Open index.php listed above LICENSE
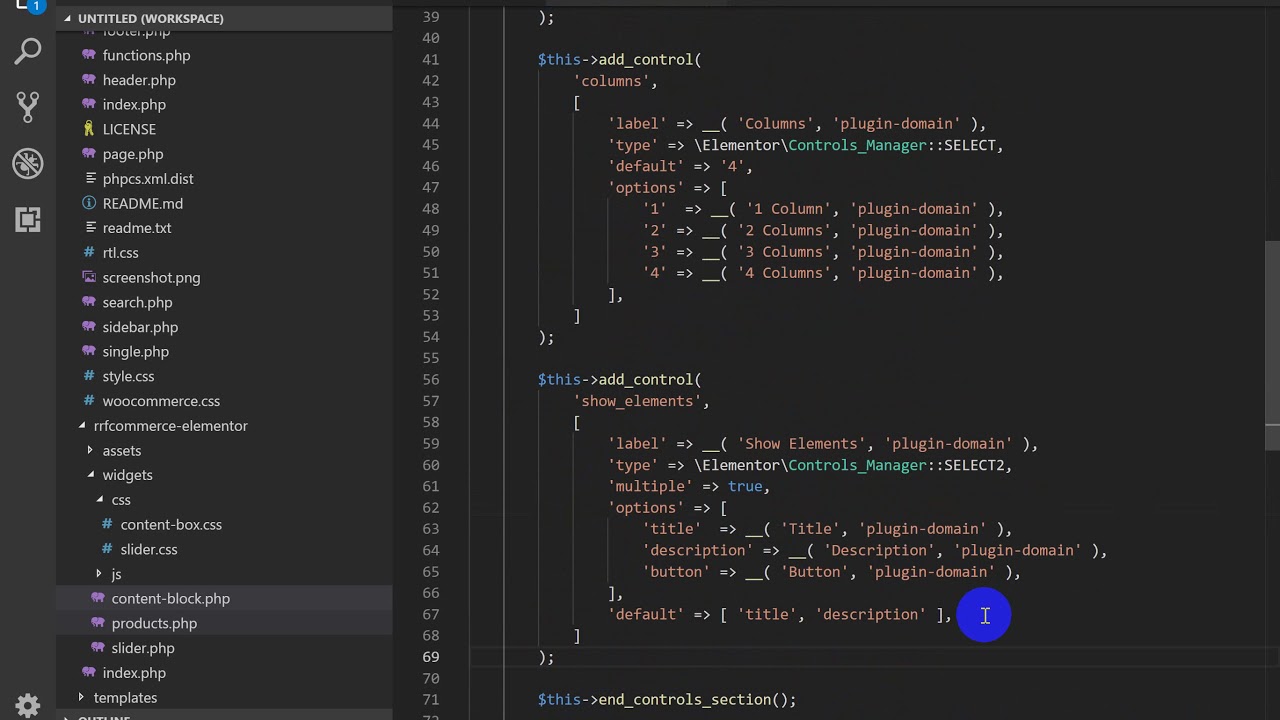The image size is (1280, 720). pyautogui.click(x=133, y=104)
